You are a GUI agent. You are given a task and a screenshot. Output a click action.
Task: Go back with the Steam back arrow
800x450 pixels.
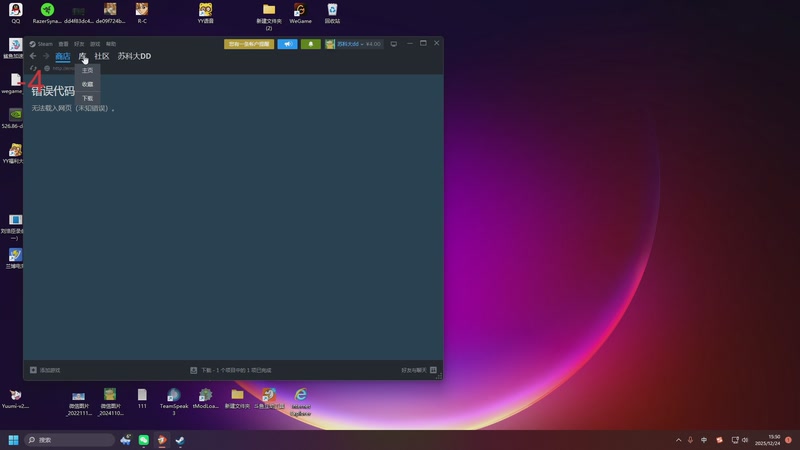(33, 56)
